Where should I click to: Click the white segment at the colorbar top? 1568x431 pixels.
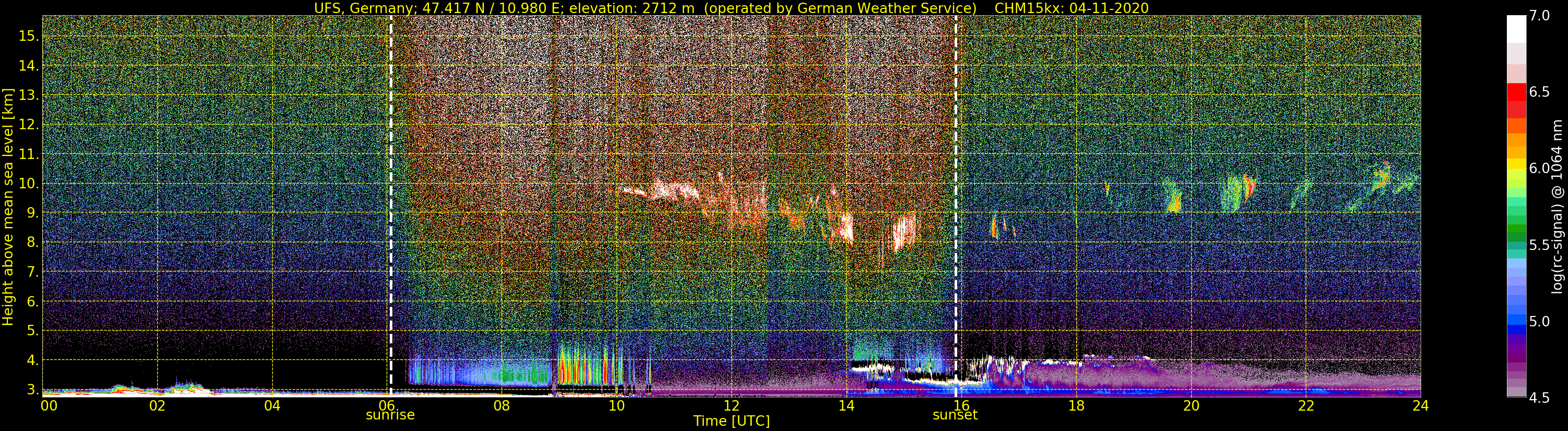(1516, 29)
